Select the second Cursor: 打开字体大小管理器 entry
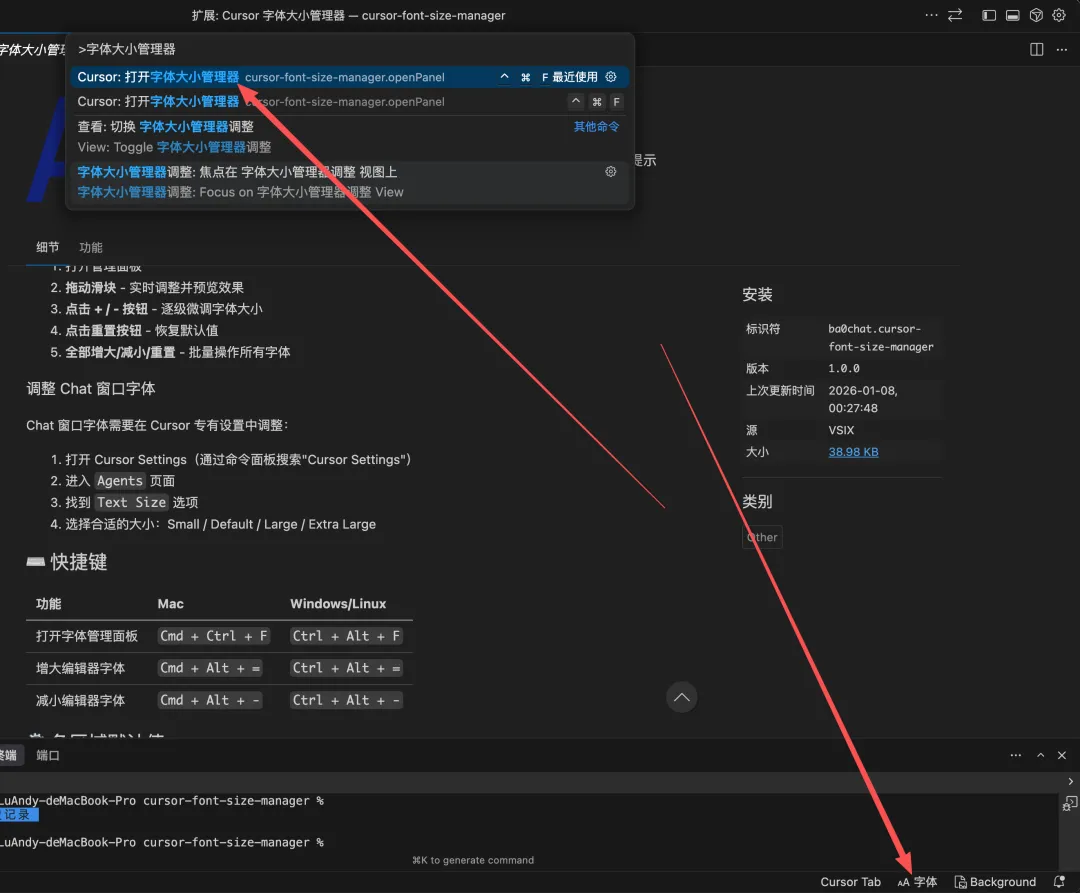 point(350,102)
